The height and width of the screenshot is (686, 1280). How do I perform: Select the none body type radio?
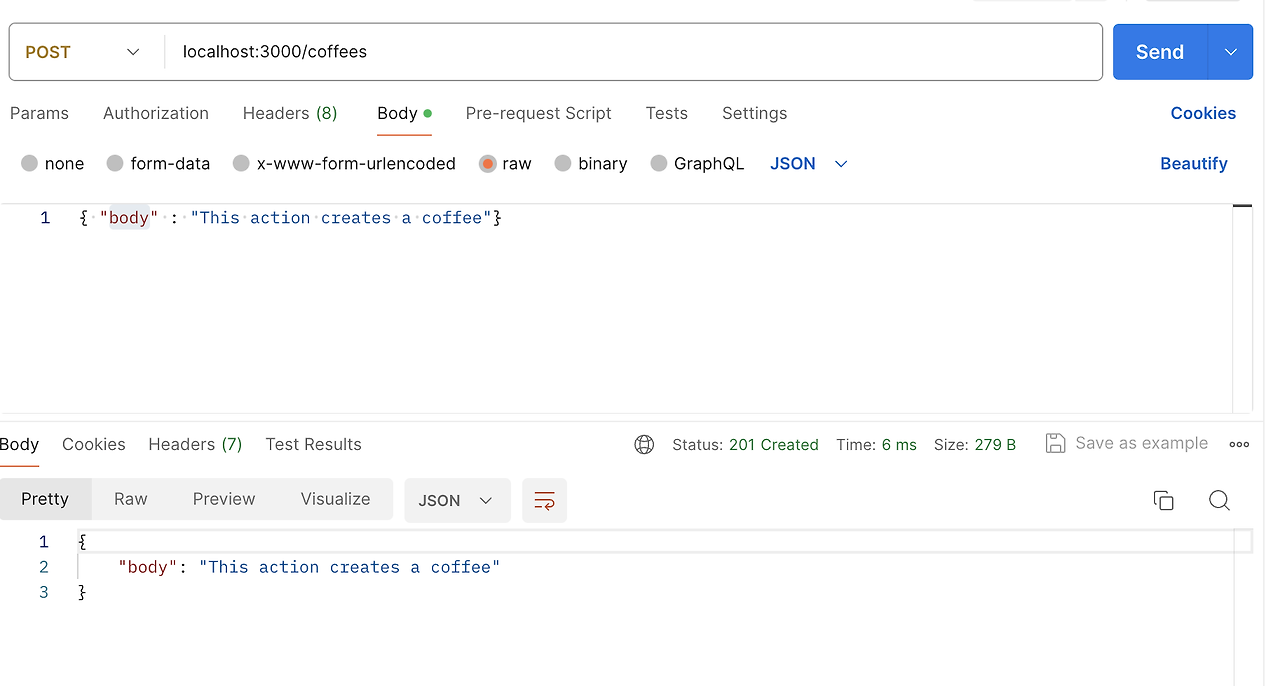coord(29,163)
